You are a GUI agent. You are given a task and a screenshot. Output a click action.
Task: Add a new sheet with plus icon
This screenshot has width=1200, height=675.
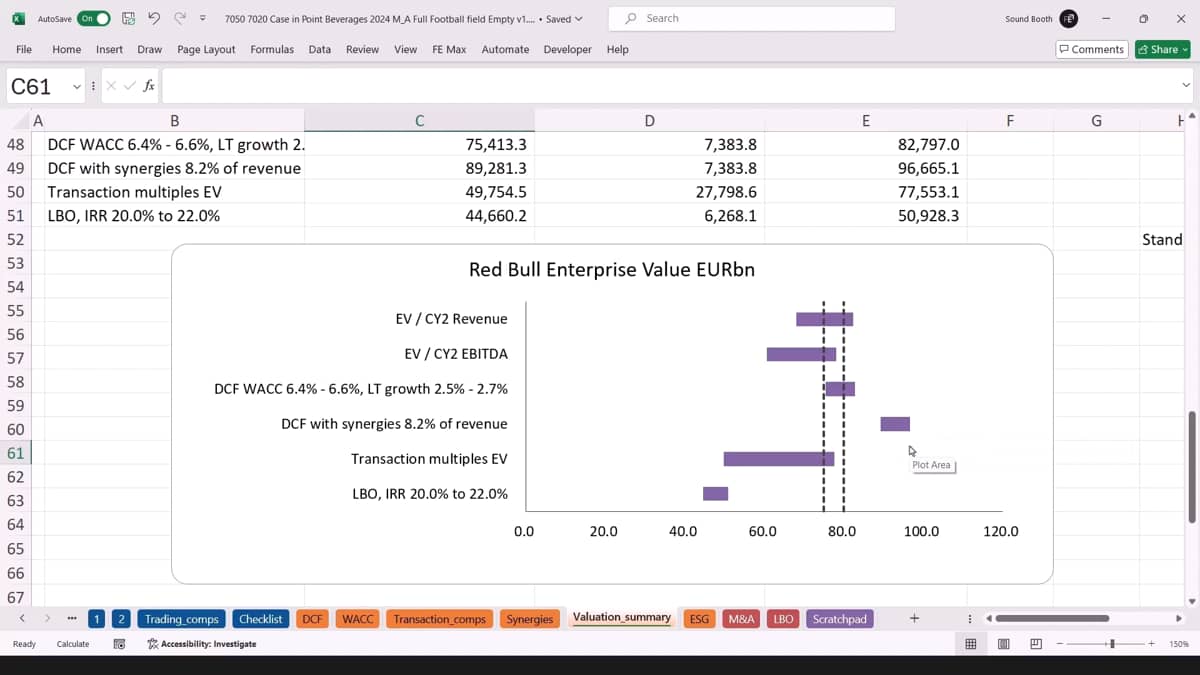tap(914, 619)
